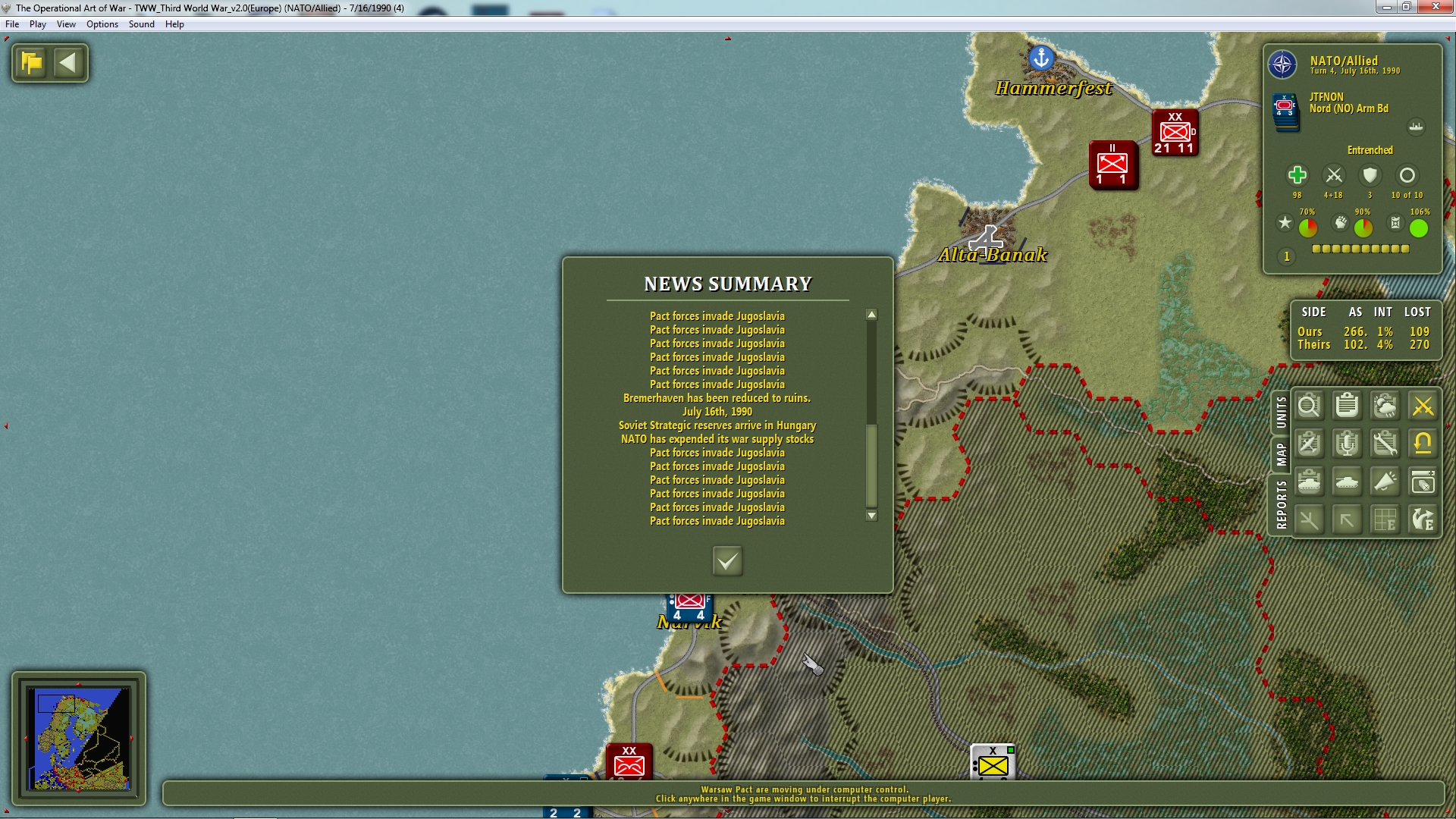The width and height of the screenshot is (1456, 819).
Task: Click the JTFNON unit stack counter icon
Action: 1285,111
